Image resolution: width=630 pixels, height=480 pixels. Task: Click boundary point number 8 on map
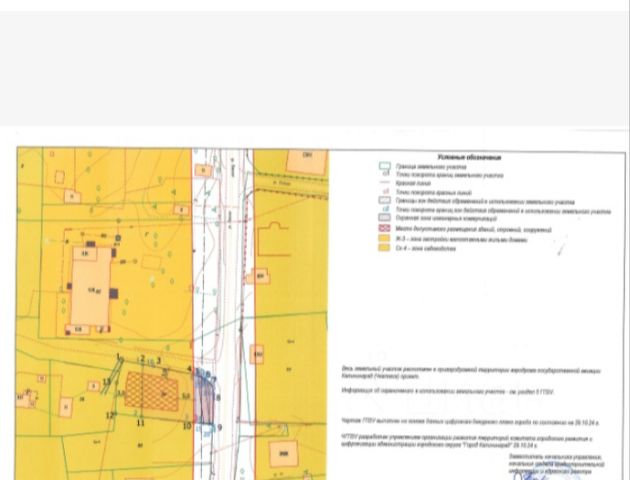218,398
